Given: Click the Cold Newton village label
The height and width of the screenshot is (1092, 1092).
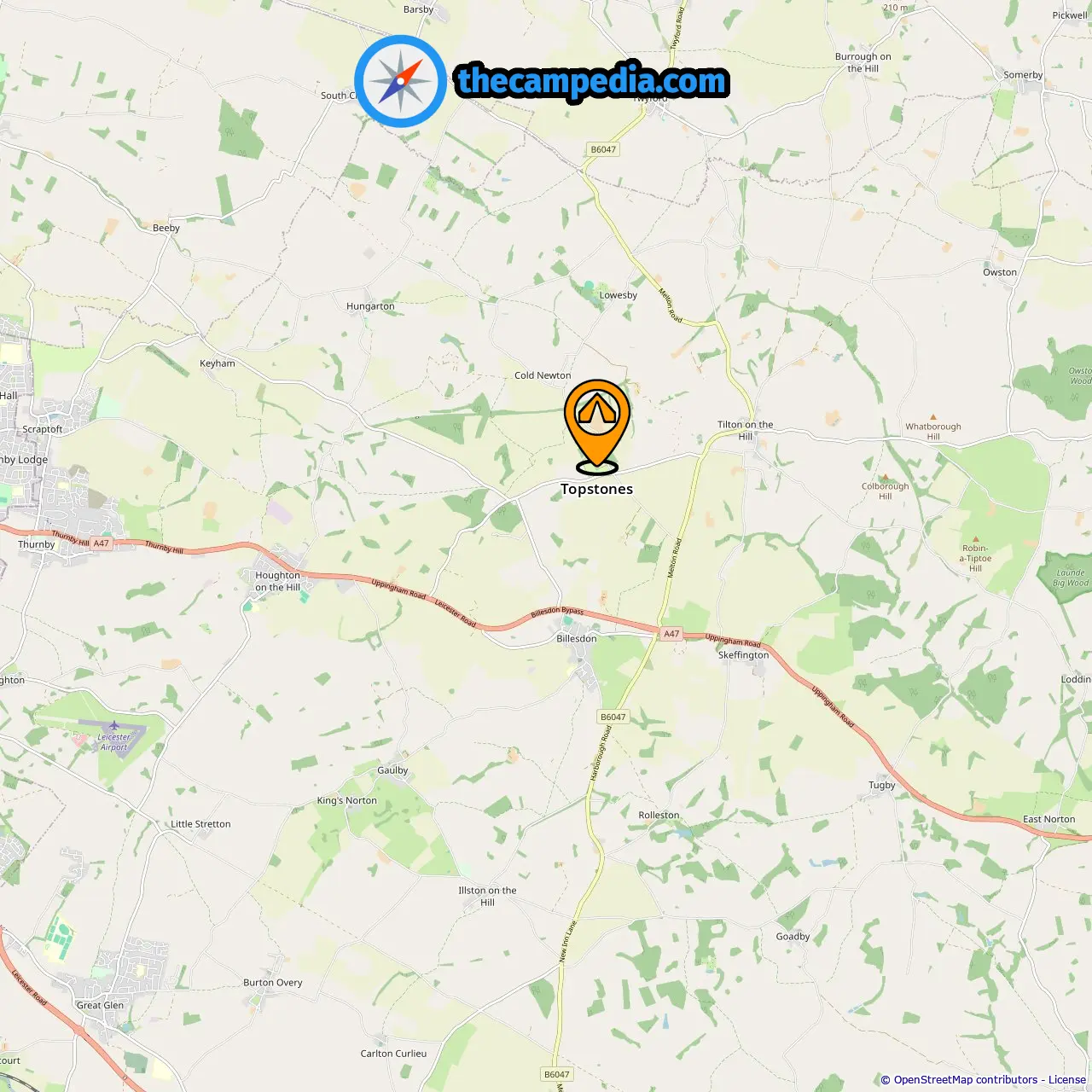Looking at the screenshot, I should (543, 375).
